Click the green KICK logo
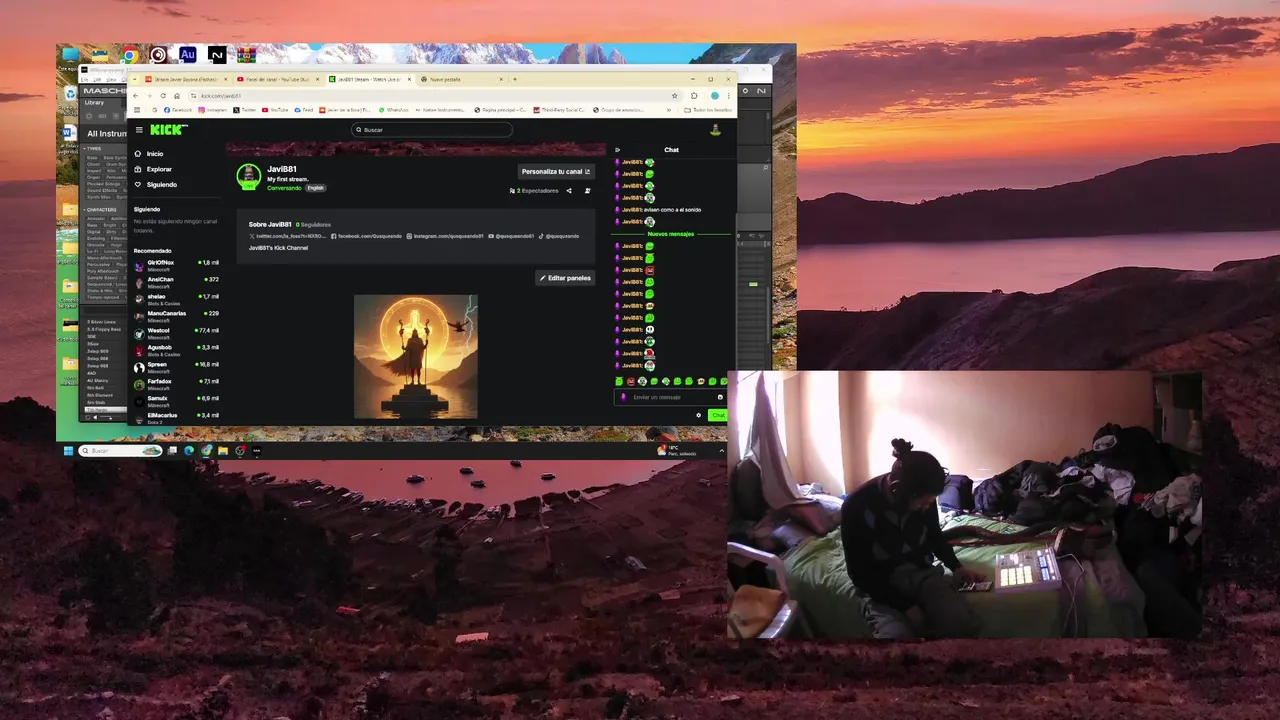Screen dimensions: 1280x720 (168, 130)
